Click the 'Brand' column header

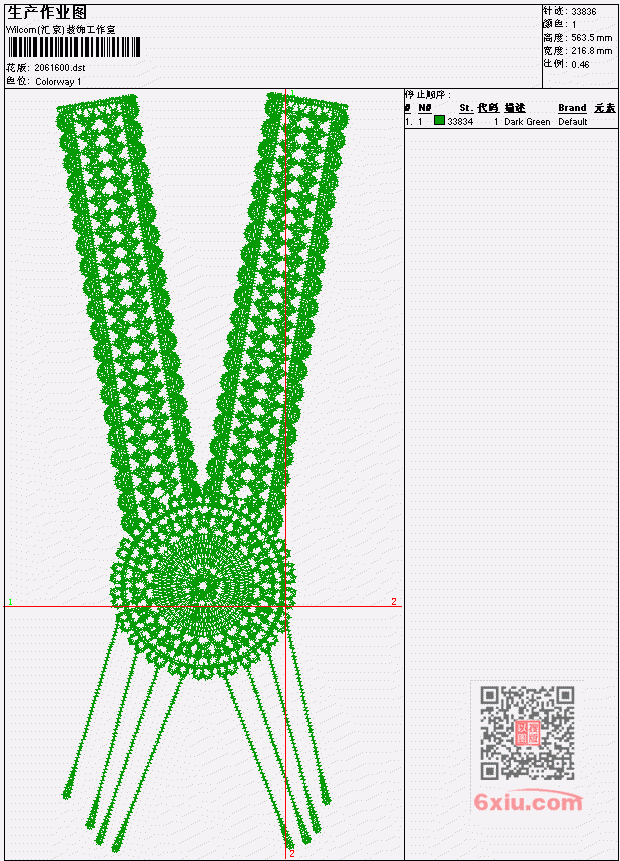pos(572,108)
